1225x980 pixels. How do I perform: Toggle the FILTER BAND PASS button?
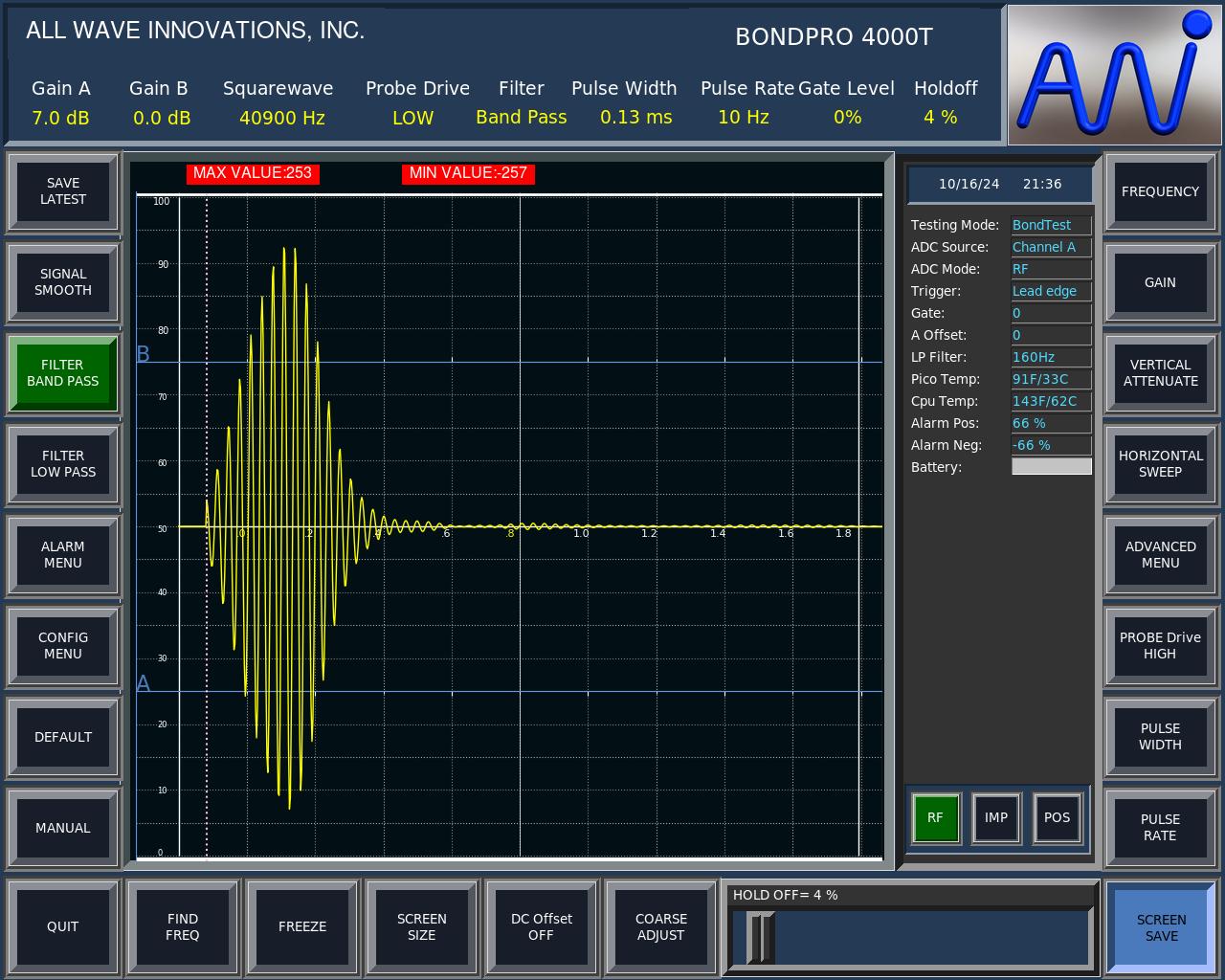click(63, 373)
